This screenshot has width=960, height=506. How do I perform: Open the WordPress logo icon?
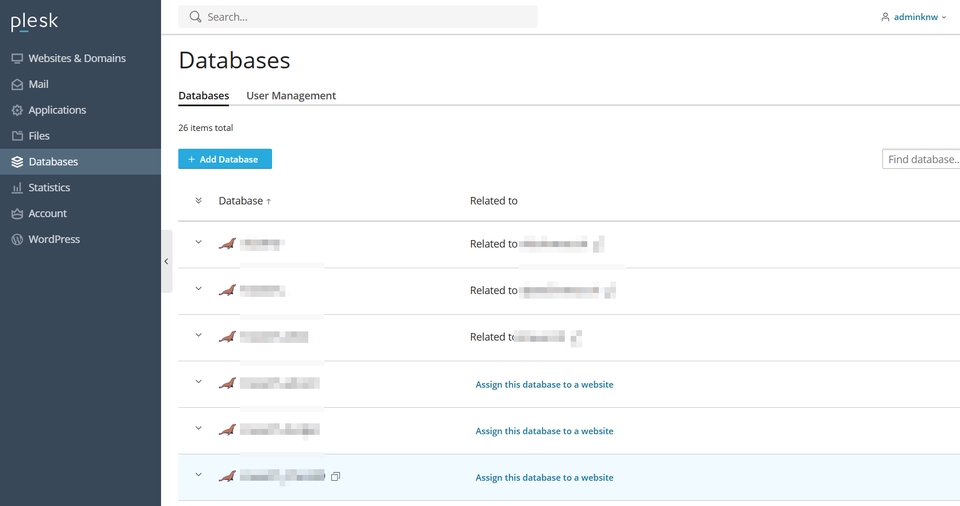17,240
